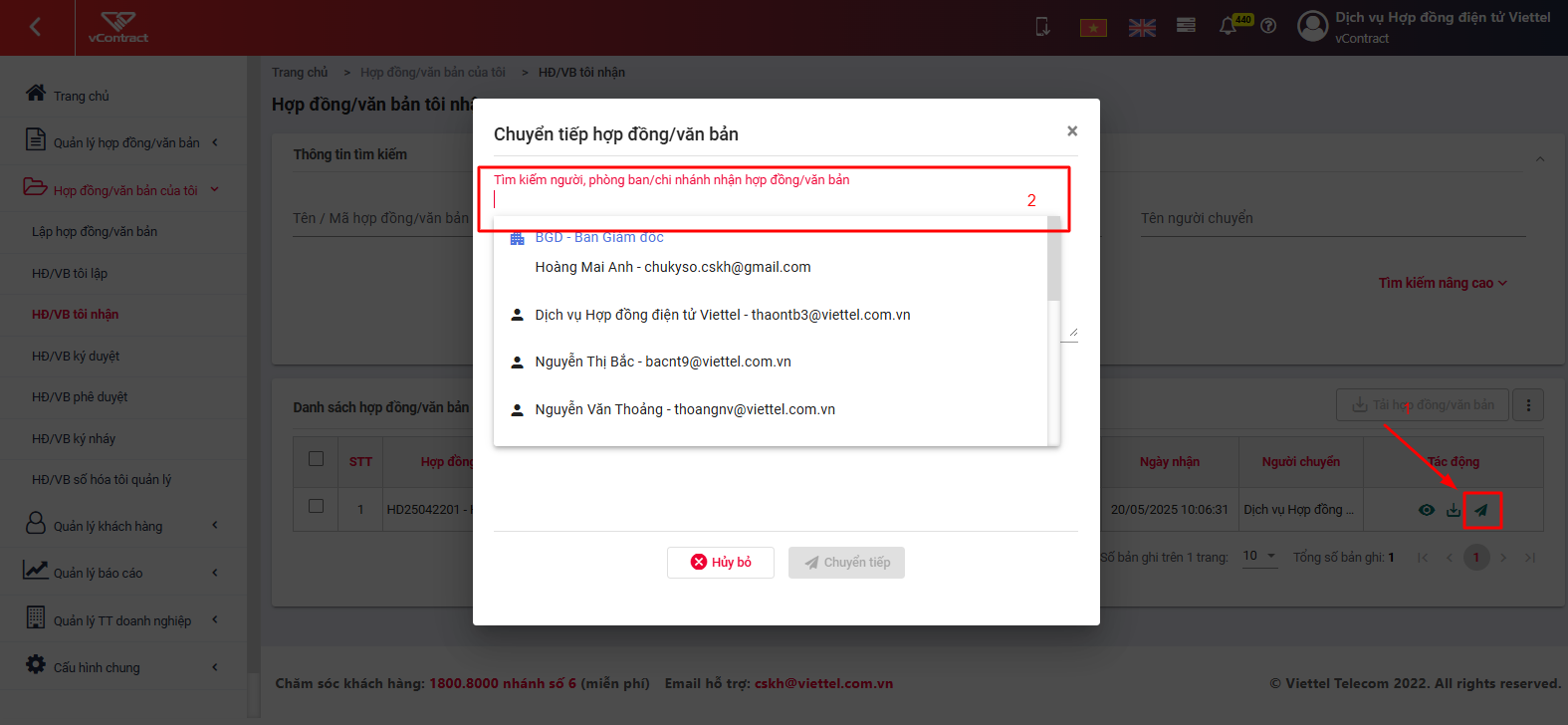Click the Trang chủ home icon
The height and width of the screenshot is (725, 1568).
[36, 93]
